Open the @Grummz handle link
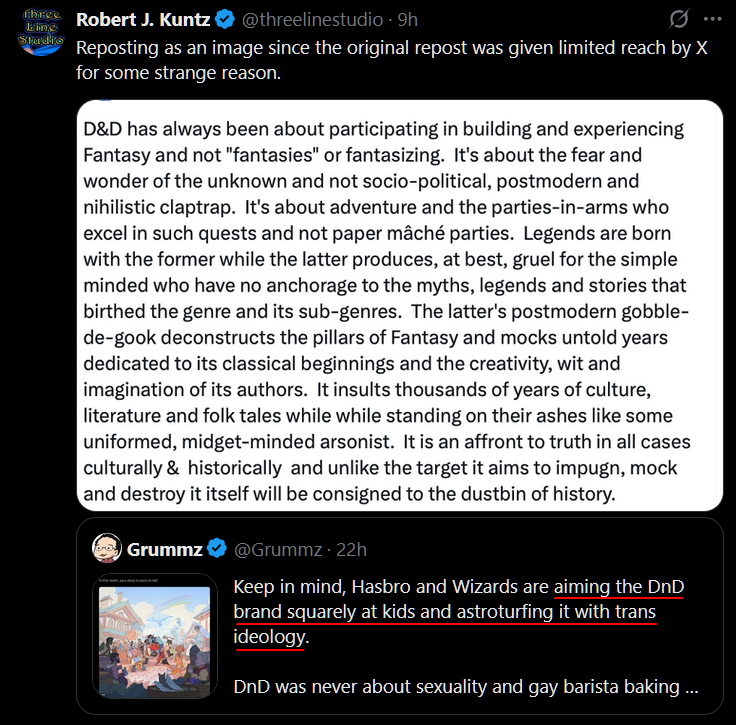This screenshot has height=725, width=736. [x=278, y=549]
